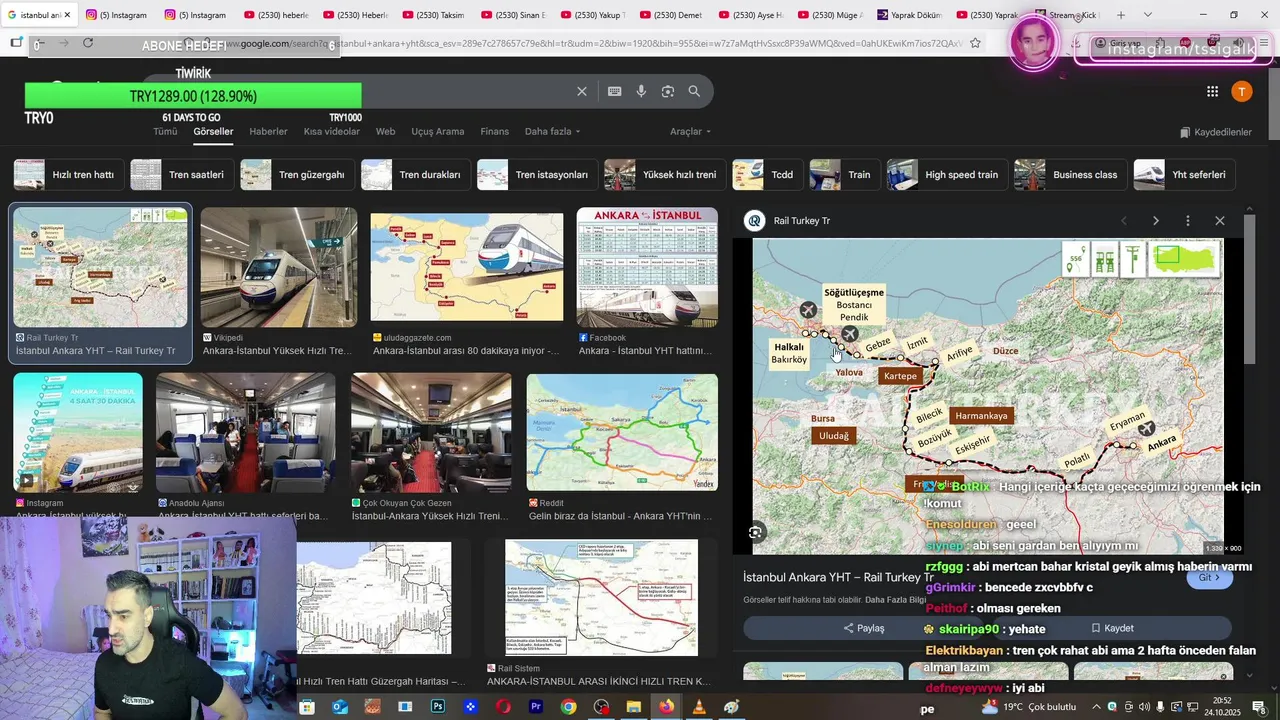Select the Tren güzergahı suggestion chip
Viewport: 1280px width, 720px height.
pos(297,175)
